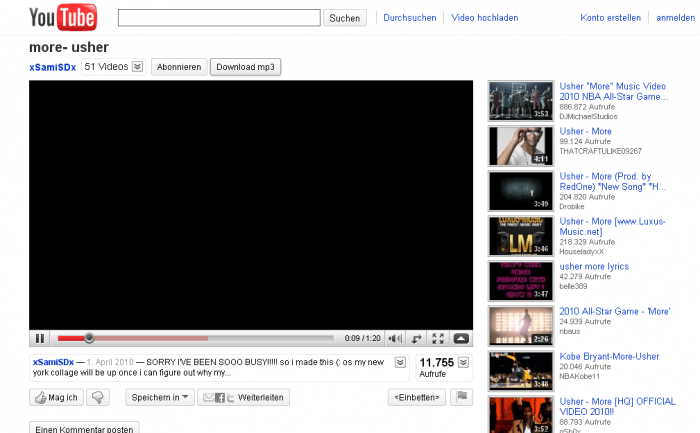Open the Durchsuchen link

[x=409, y=18]
